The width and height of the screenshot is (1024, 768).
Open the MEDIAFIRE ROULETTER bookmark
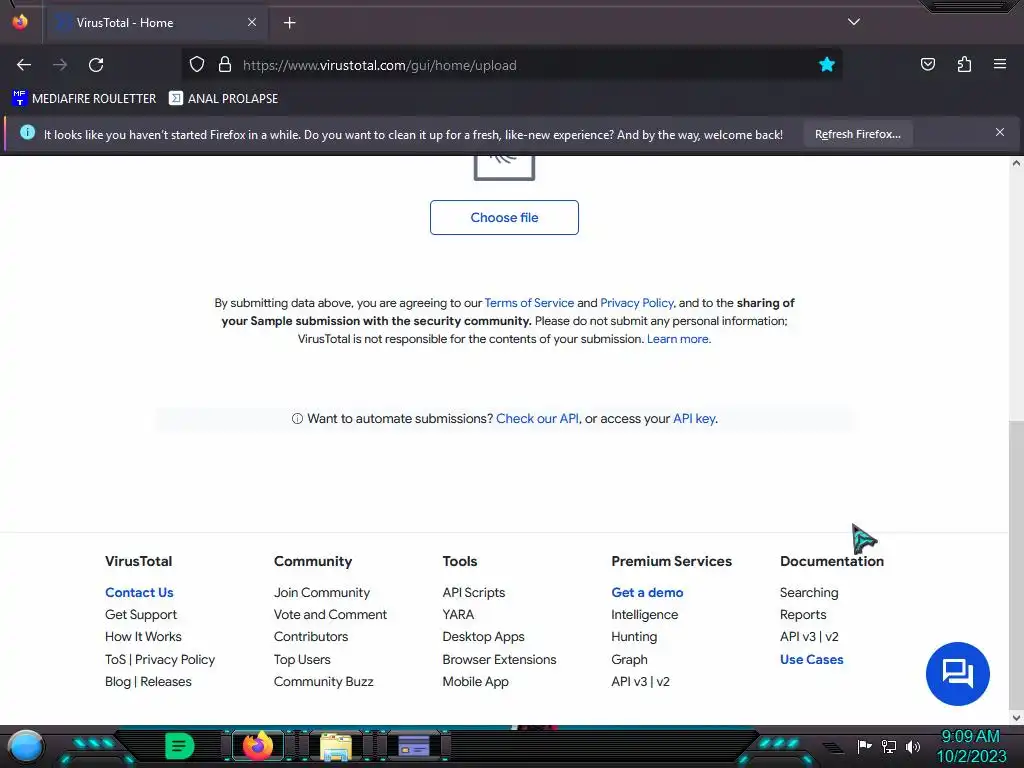[x=84, y=99]
